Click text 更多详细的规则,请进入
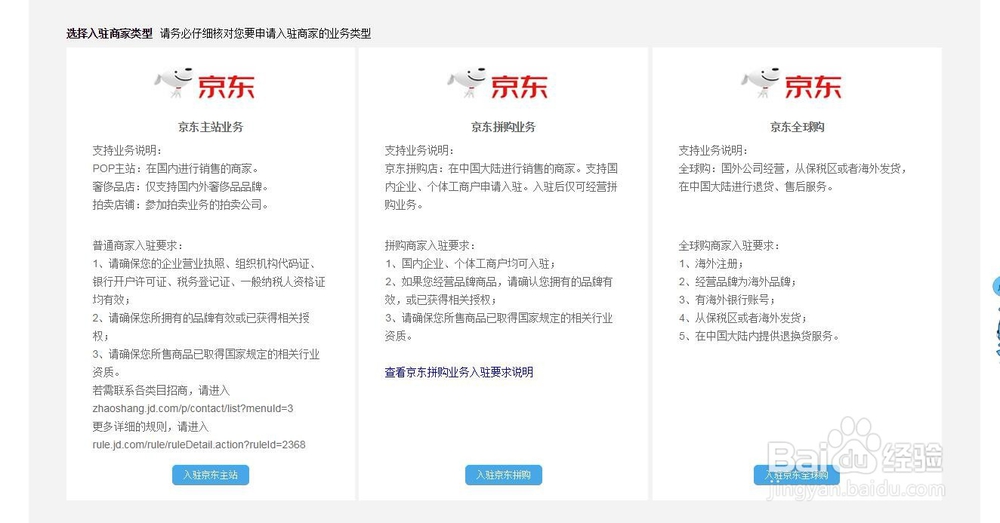Viewport: 1000px width, 523px height. pos(151,426)
